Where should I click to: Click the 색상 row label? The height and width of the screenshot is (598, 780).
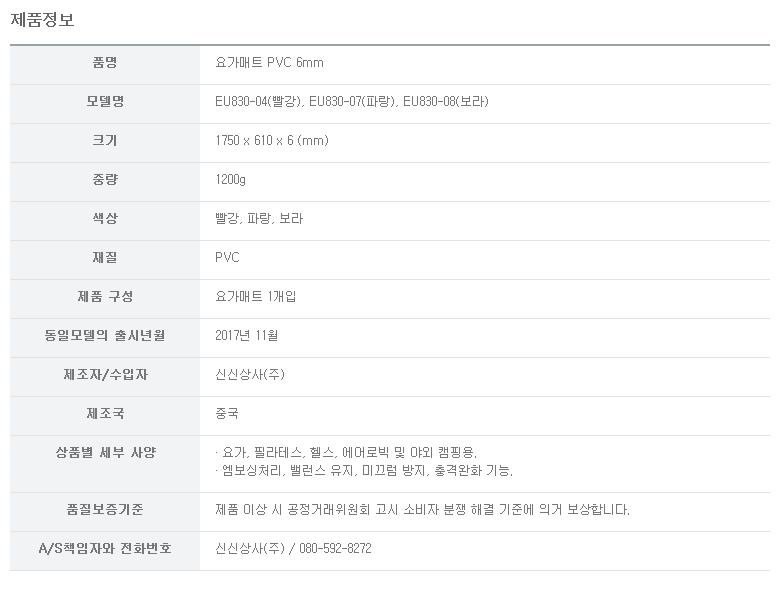click(x=104, y=219)
